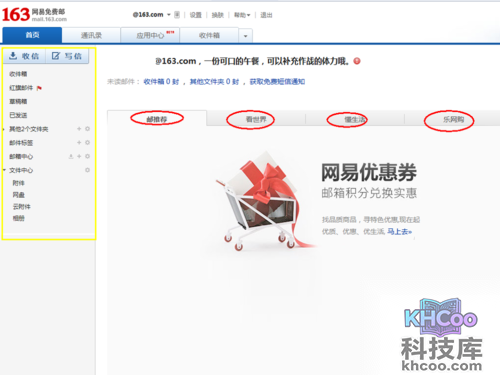Viewport: 500px width, 375px height.
Task: Switch to the 通讯录 contacts tab
Action: (x=91, y=35)
